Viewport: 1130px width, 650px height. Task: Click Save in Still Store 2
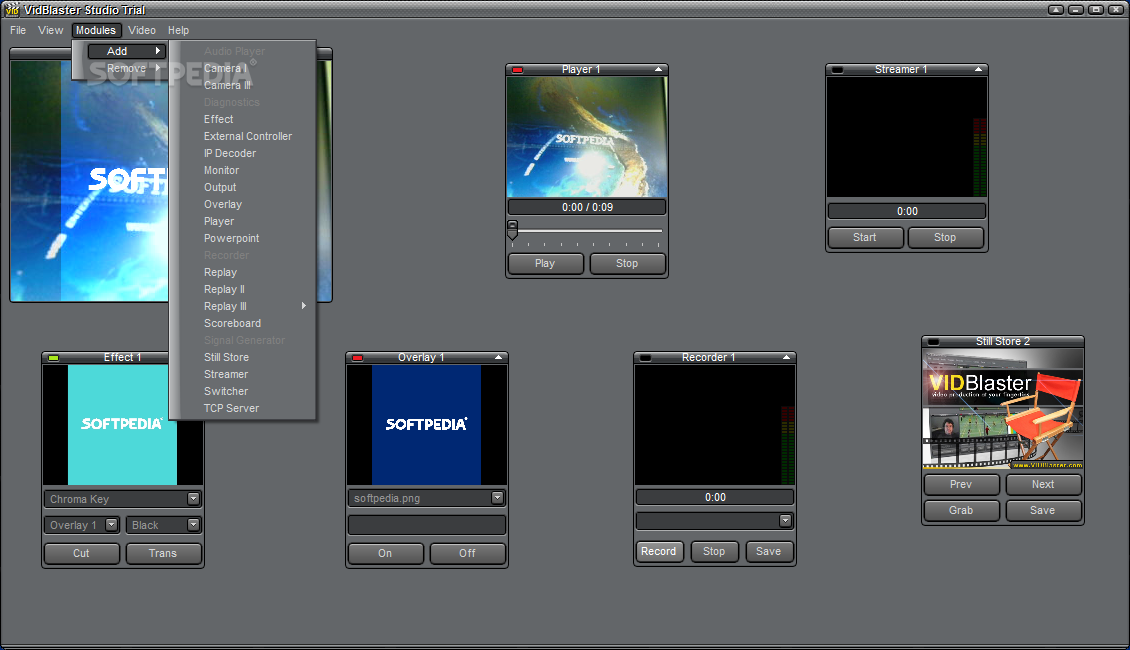pyautogui.click(x=1044, y=510)
